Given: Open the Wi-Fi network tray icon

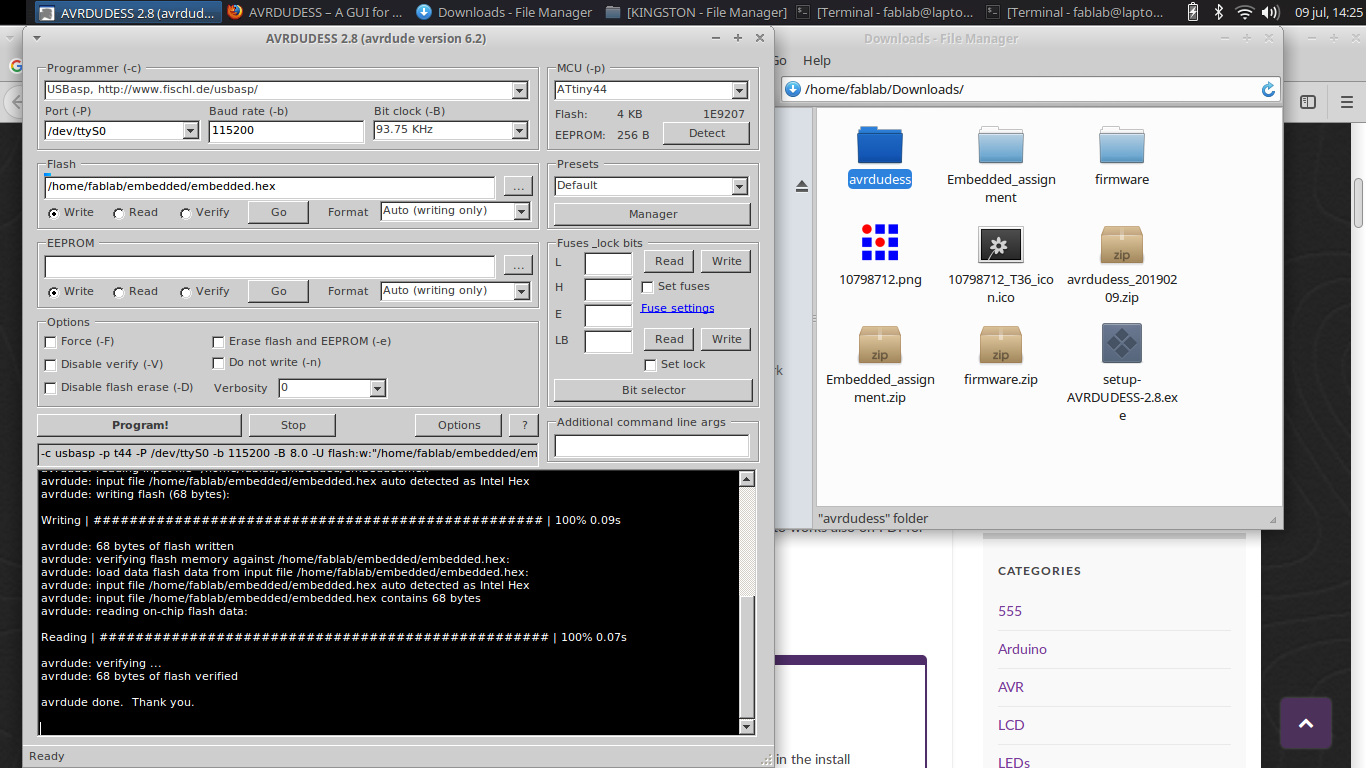Looking at the screenshot, I should [x=1245, y=12].
